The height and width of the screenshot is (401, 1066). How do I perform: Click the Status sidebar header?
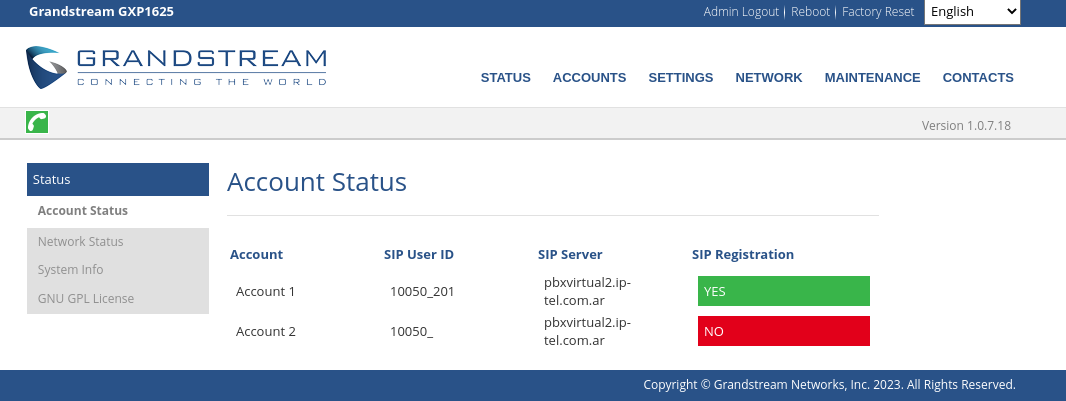118,179
